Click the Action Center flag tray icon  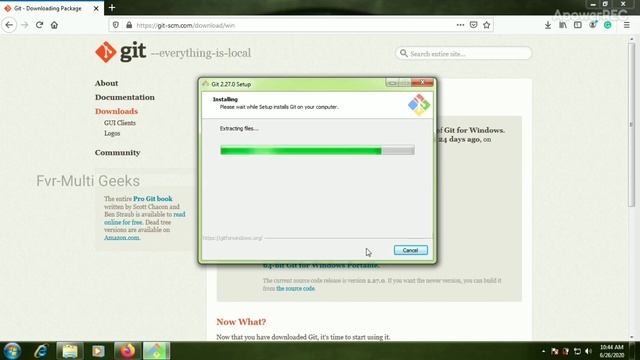tap(555, 351)
